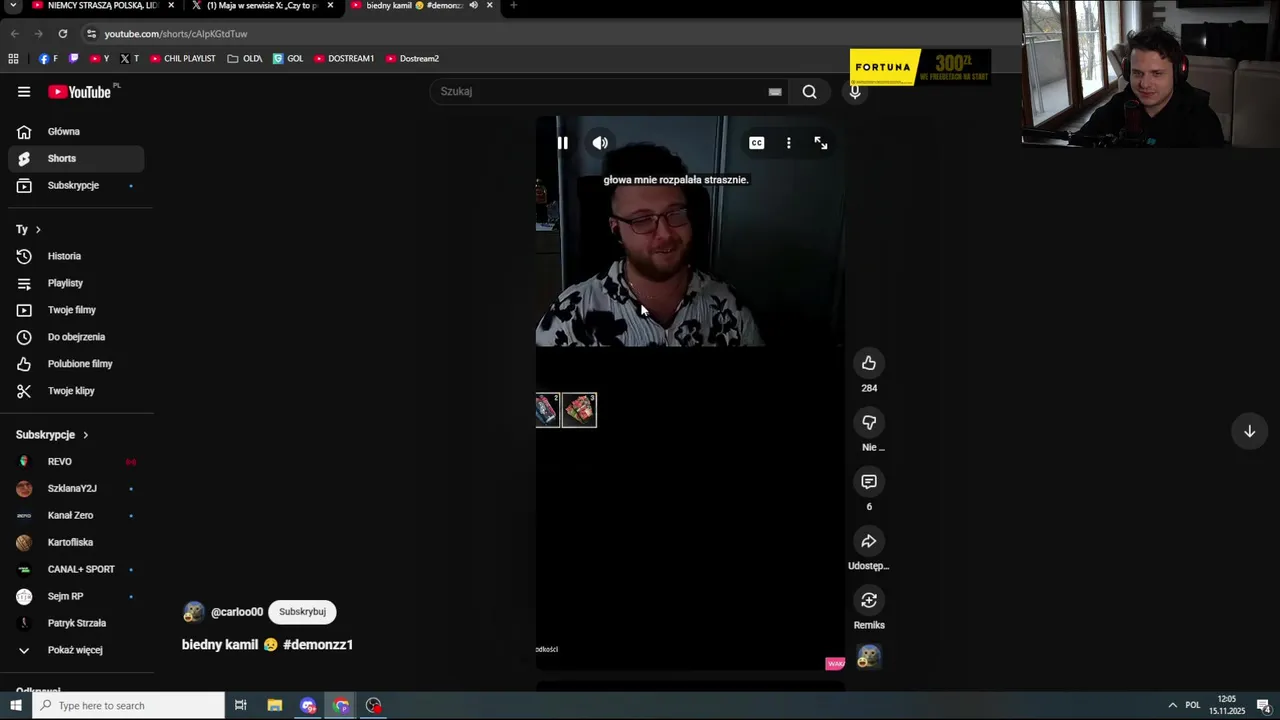Open the Do obejrzenia watch-later list

pos(76,337)
